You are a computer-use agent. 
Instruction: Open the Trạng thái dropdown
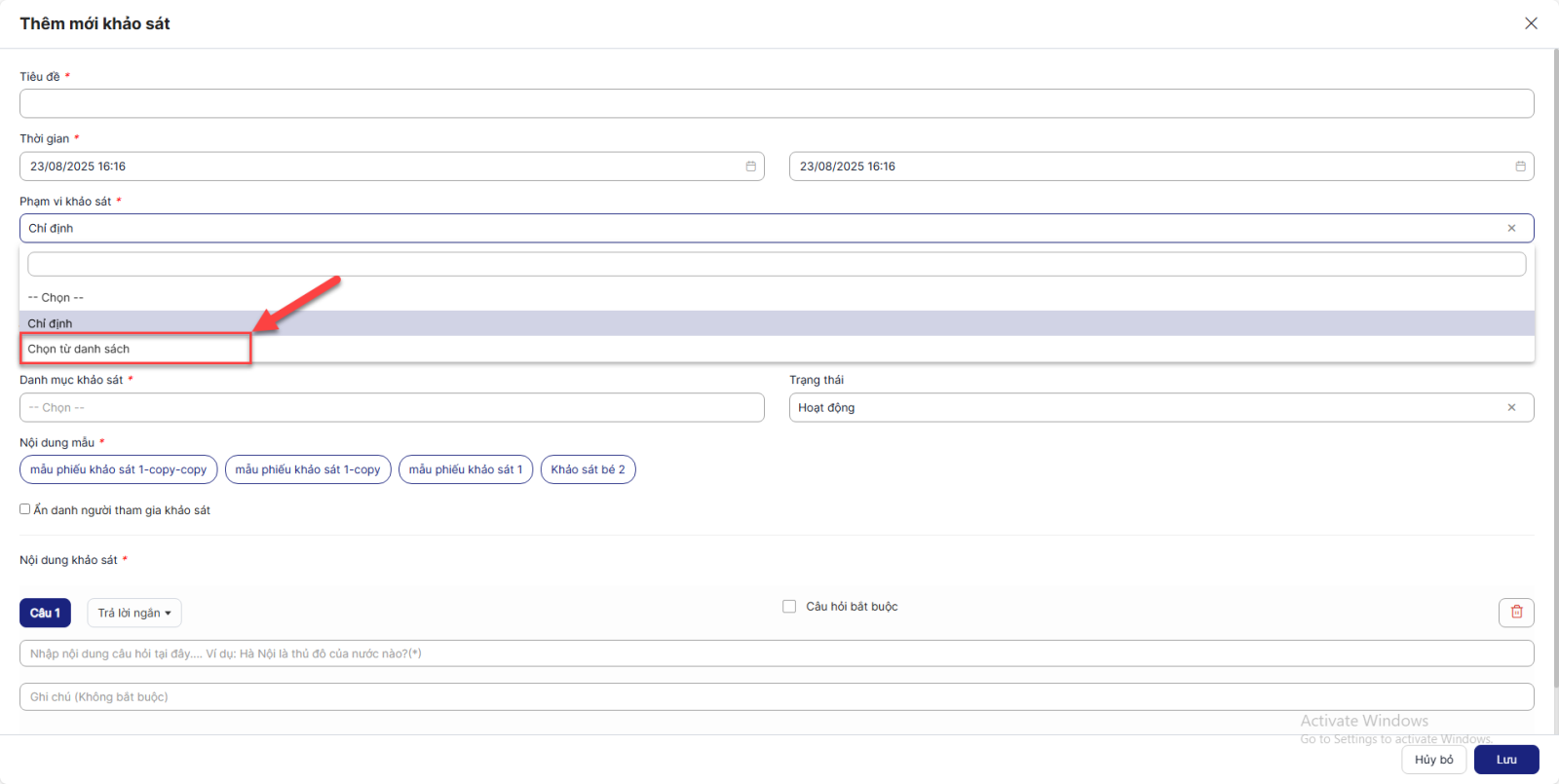[x=1140, y=407]
